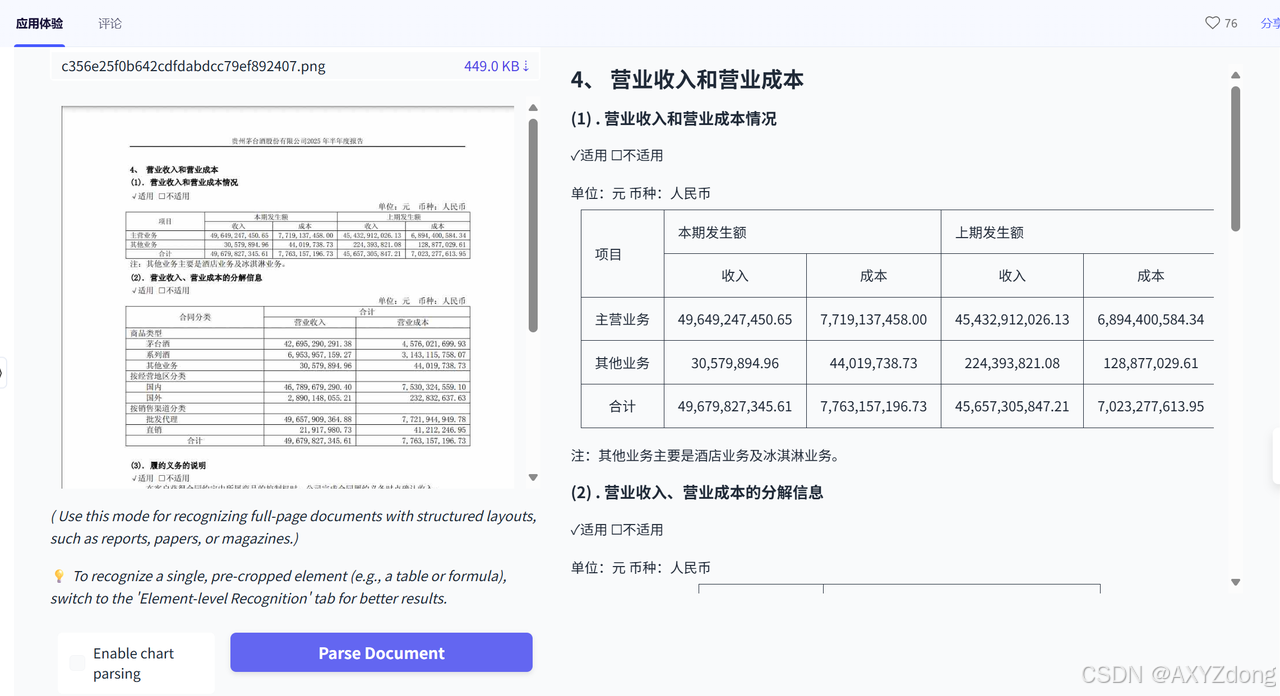
Task: Click the results pane's up scroll arrow
Action: 1236,74
